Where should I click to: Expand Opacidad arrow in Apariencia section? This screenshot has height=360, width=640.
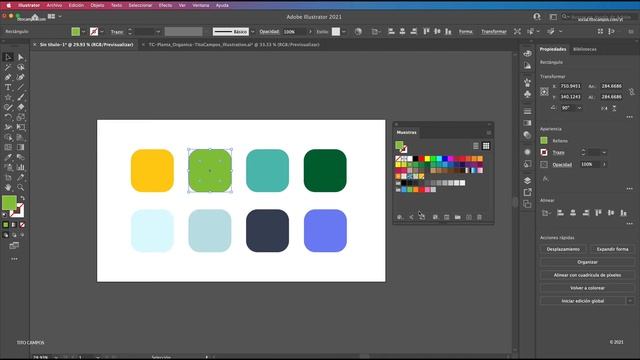[x=604, y=164]
